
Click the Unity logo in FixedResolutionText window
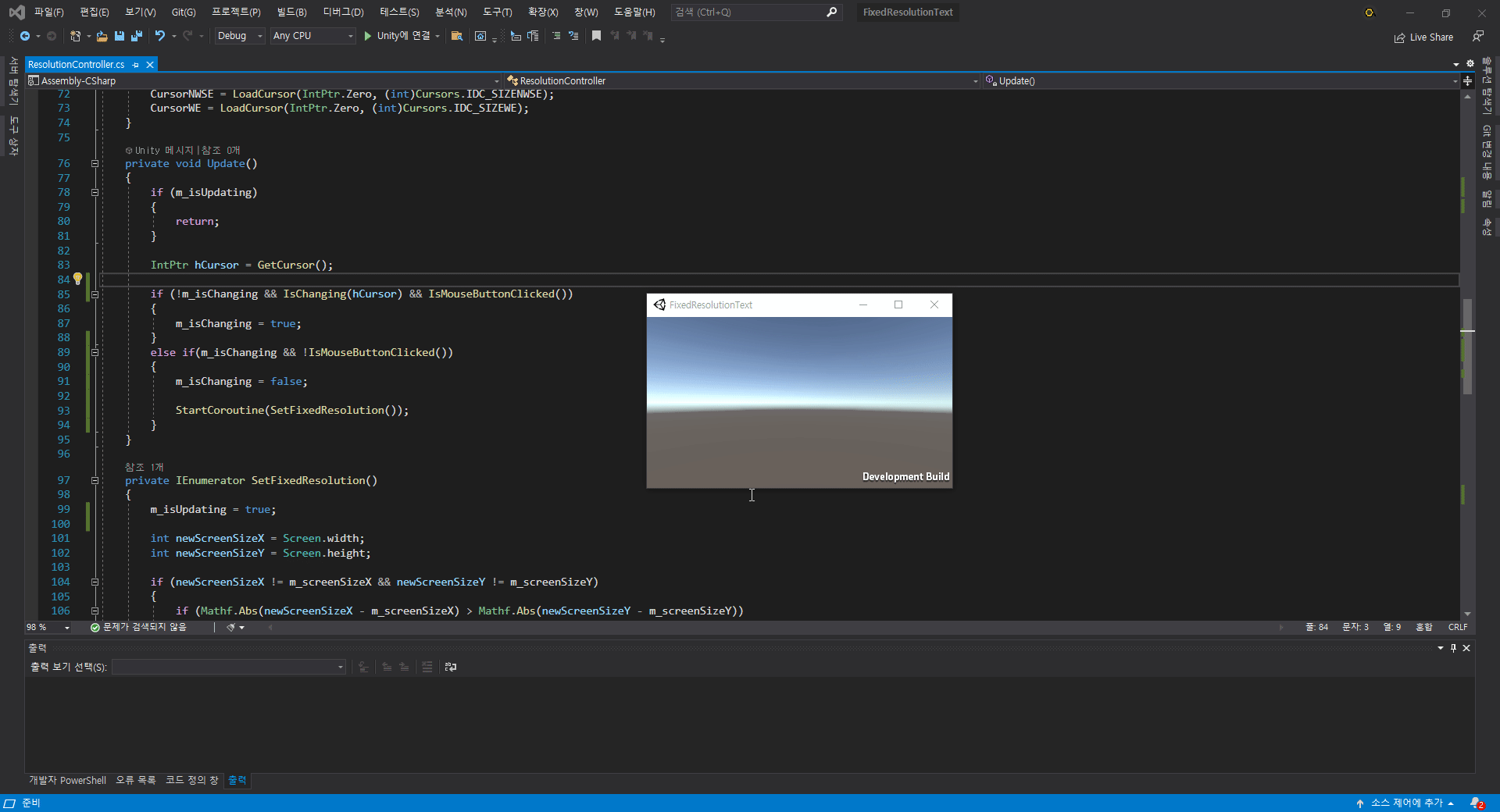click(659, 304)
